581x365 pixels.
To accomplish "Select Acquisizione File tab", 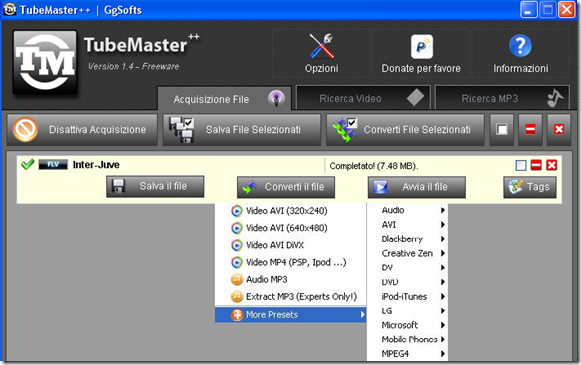I will 225,99.
